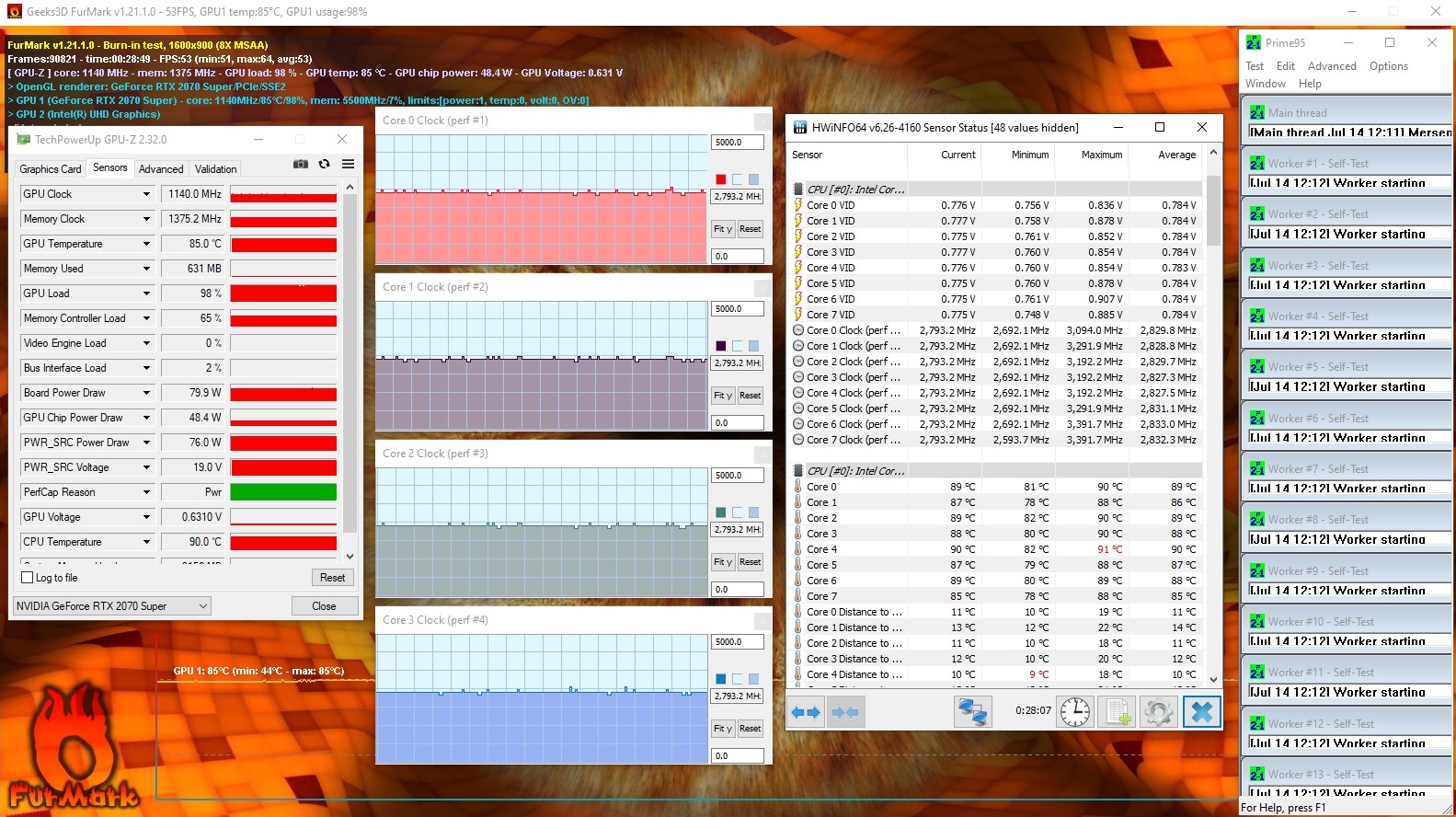Close the Core 3 Clock graph window

click(x=762, y=620)
